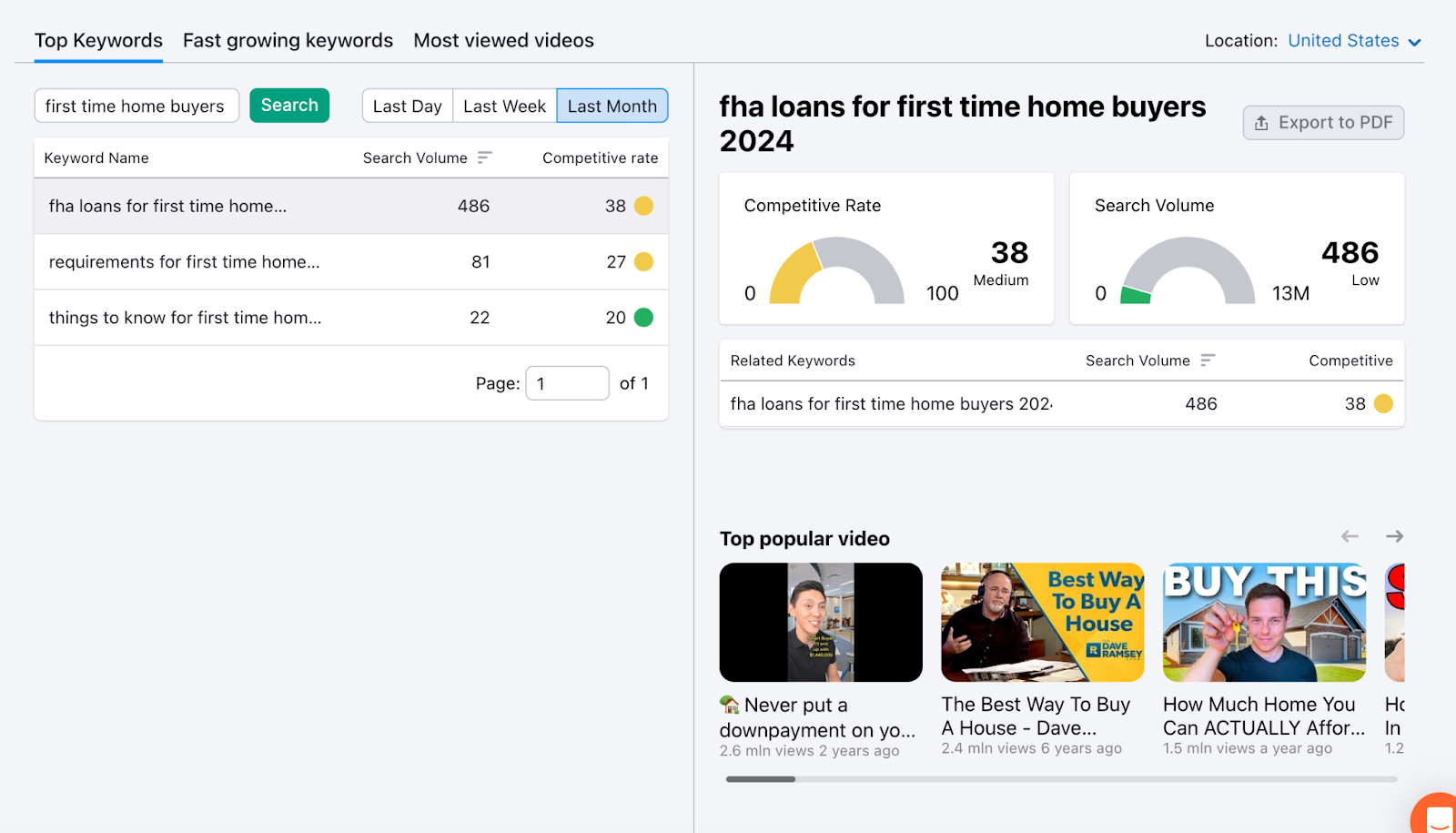The image size is (1456, 833).
Task: Go to next popular video arrow
Action: 1394,536
